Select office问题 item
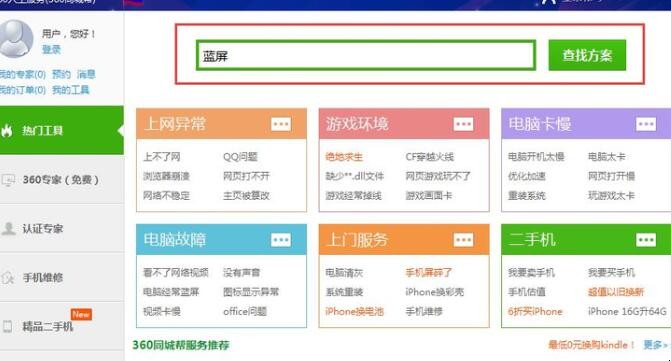This screenshot has width=671, height=361. [245, 311]
